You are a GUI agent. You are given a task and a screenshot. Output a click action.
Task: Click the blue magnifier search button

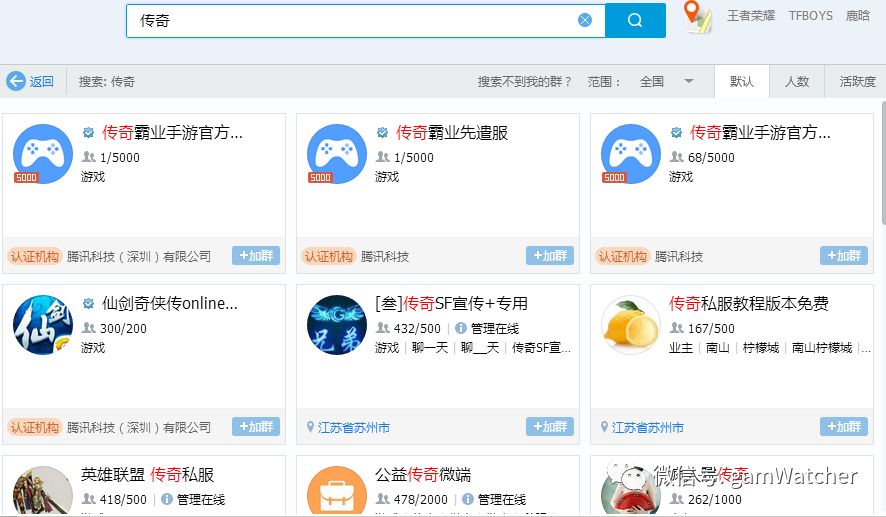point(635,20)
